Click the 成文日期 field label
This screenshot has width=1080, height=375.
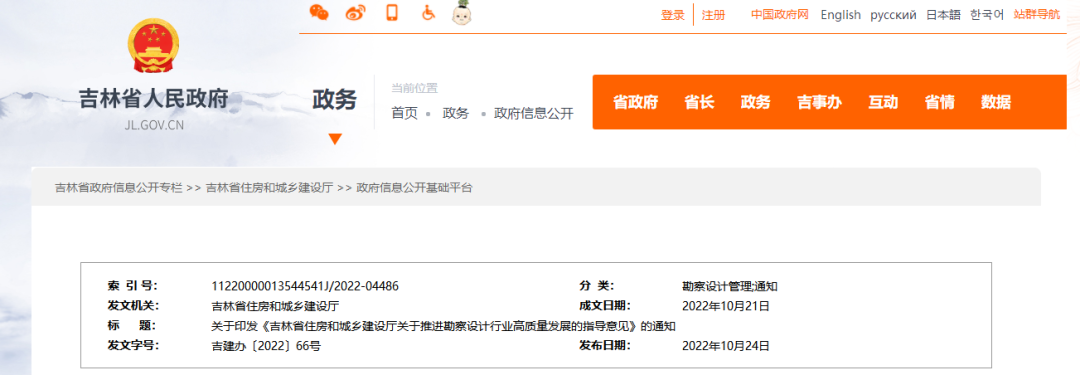605,306
